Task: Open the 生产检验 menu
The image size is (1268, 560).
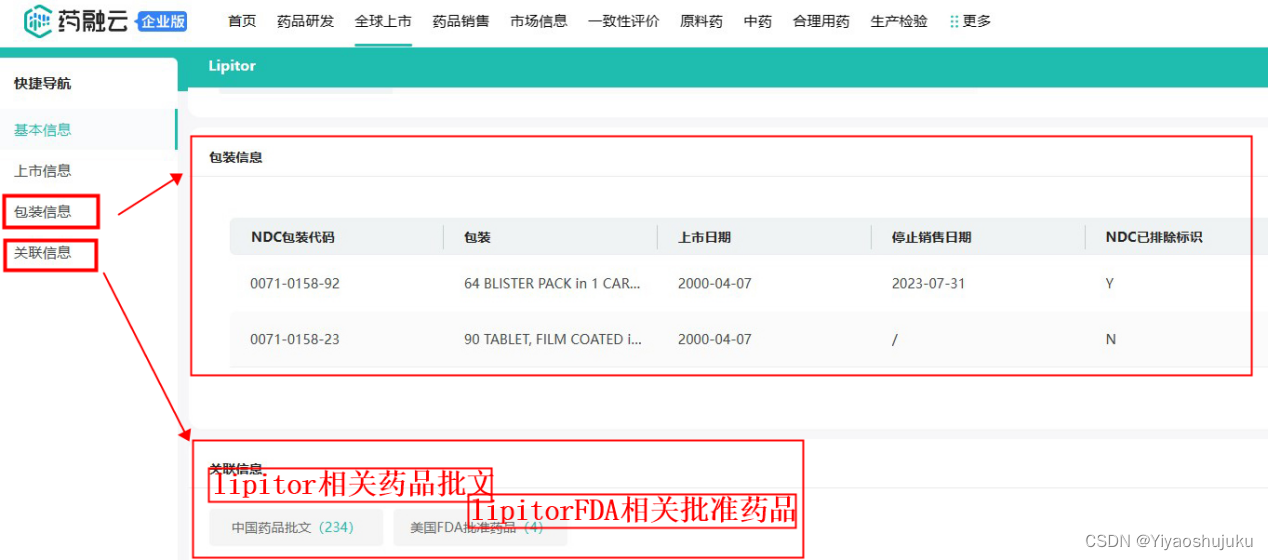Action: click(x=899, y=21)
